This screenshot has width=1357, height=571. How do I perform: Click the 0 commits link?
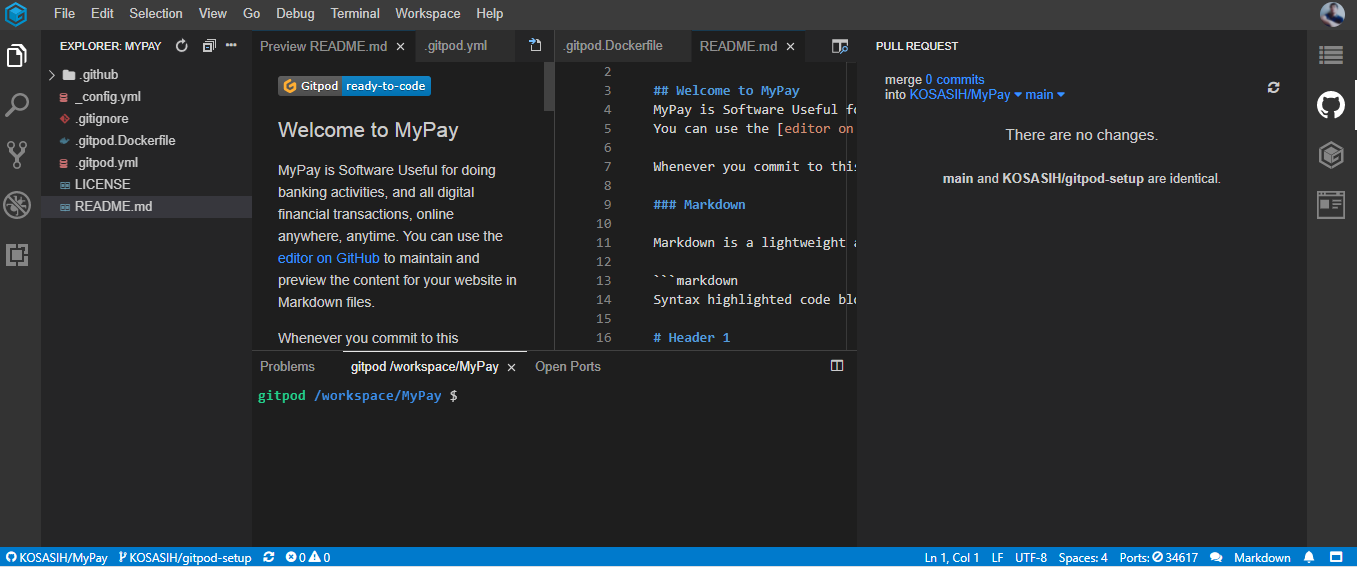tap(955, 80)
